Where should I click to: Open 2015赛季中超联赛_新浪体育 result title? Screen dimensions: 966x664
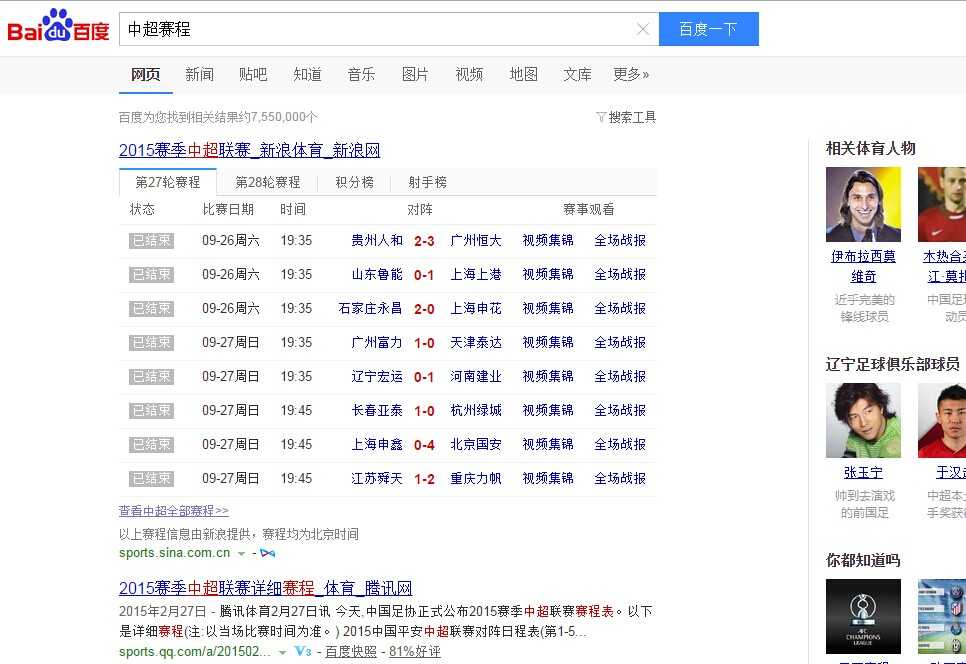[250, 150]
